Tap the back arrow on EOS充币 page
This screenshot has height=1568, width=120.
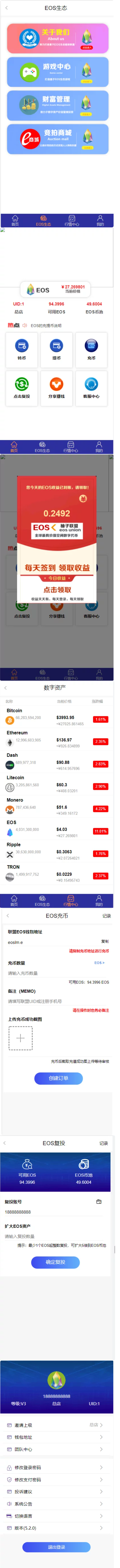(7, 915)
